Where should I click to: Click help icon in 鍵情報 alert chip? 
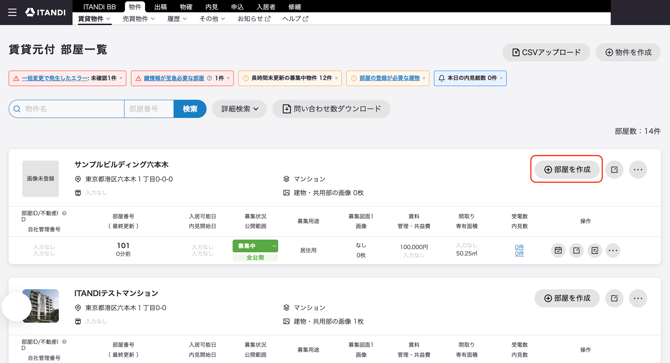click(x=209, y=78)
